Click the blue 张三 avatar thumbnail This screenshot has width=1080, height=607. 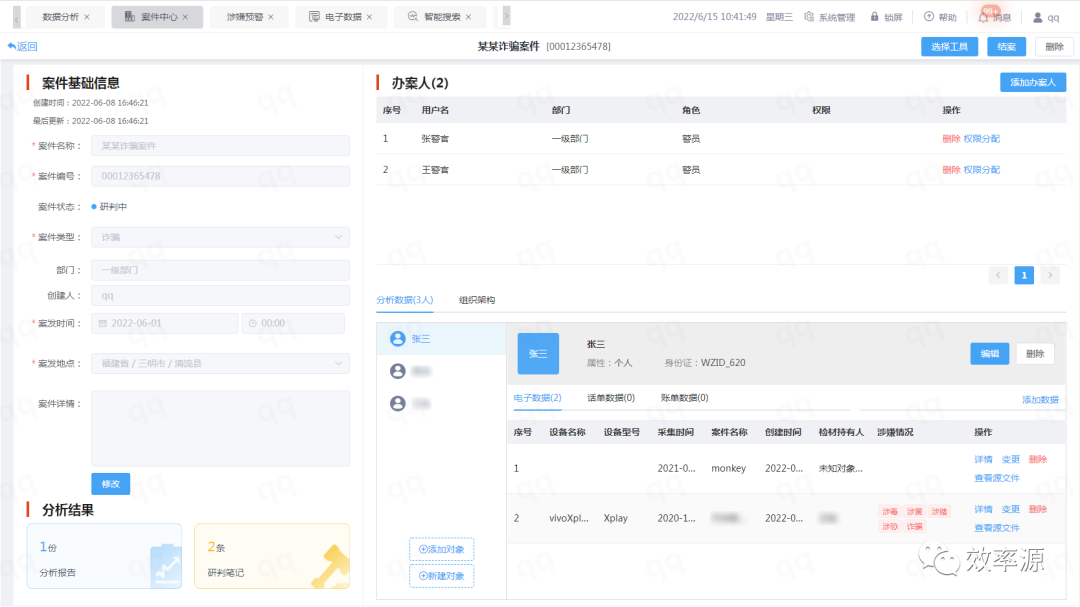click(538, 353)
